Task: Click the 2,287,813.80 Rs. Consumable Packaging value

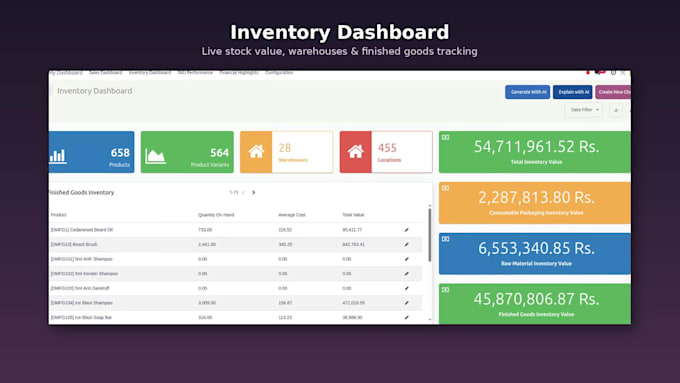Action: pyautogui.click(x=536, y=197)
